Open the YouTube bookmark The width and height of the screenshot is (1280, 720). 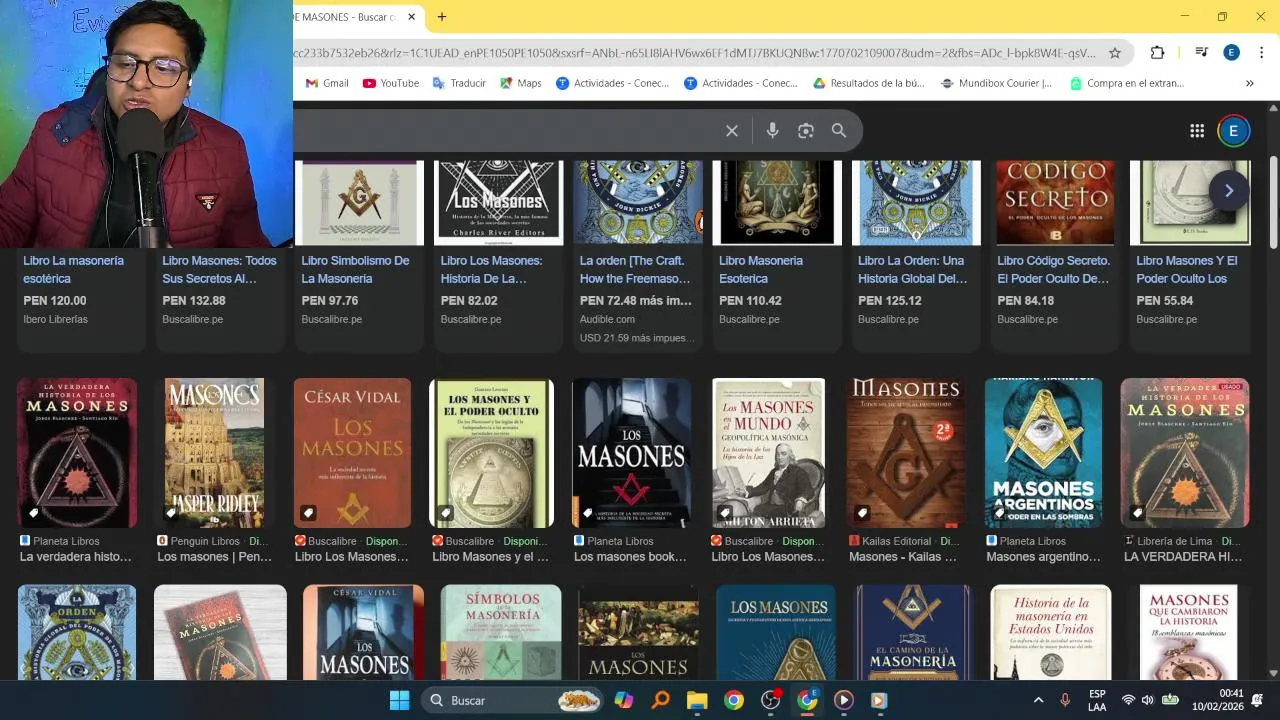391,83
